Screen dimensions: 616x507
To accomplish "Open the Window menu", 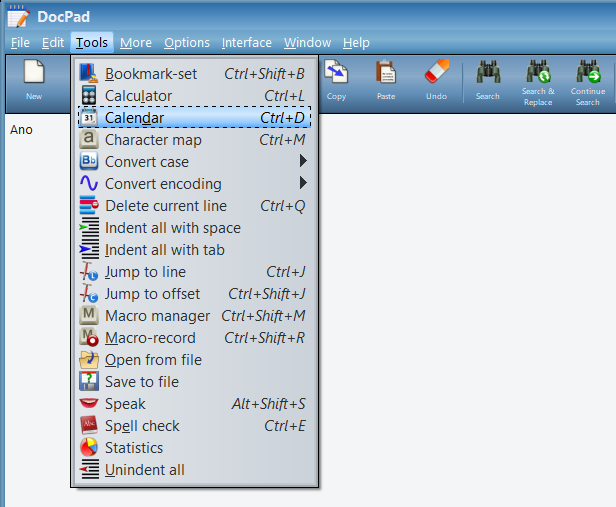I will [307, 42].
